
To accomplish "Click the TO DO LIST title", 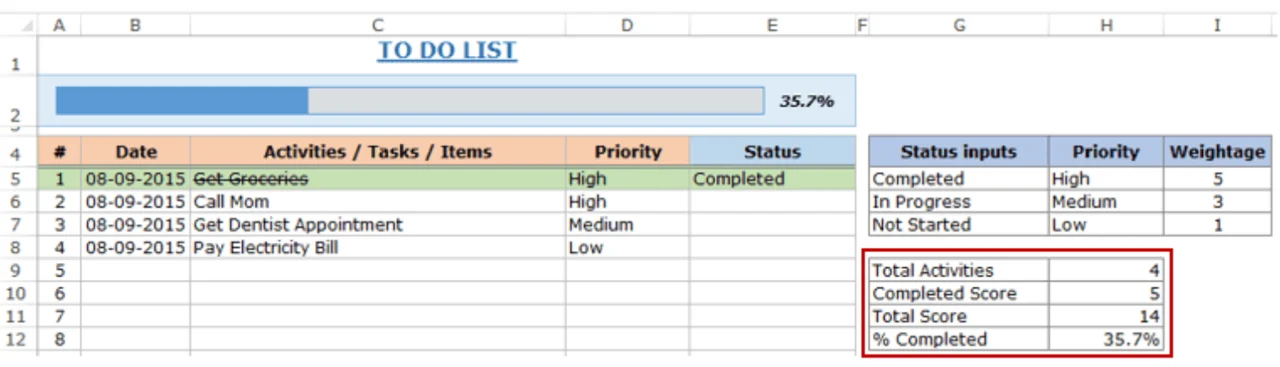I will point(447,50).
